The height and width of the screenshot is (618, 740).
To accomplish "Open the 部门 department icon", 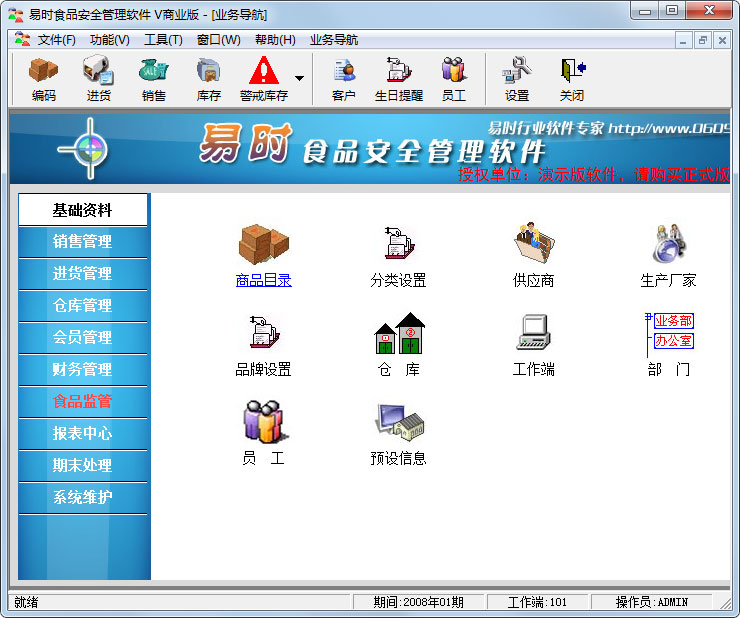I will (669, 334).
